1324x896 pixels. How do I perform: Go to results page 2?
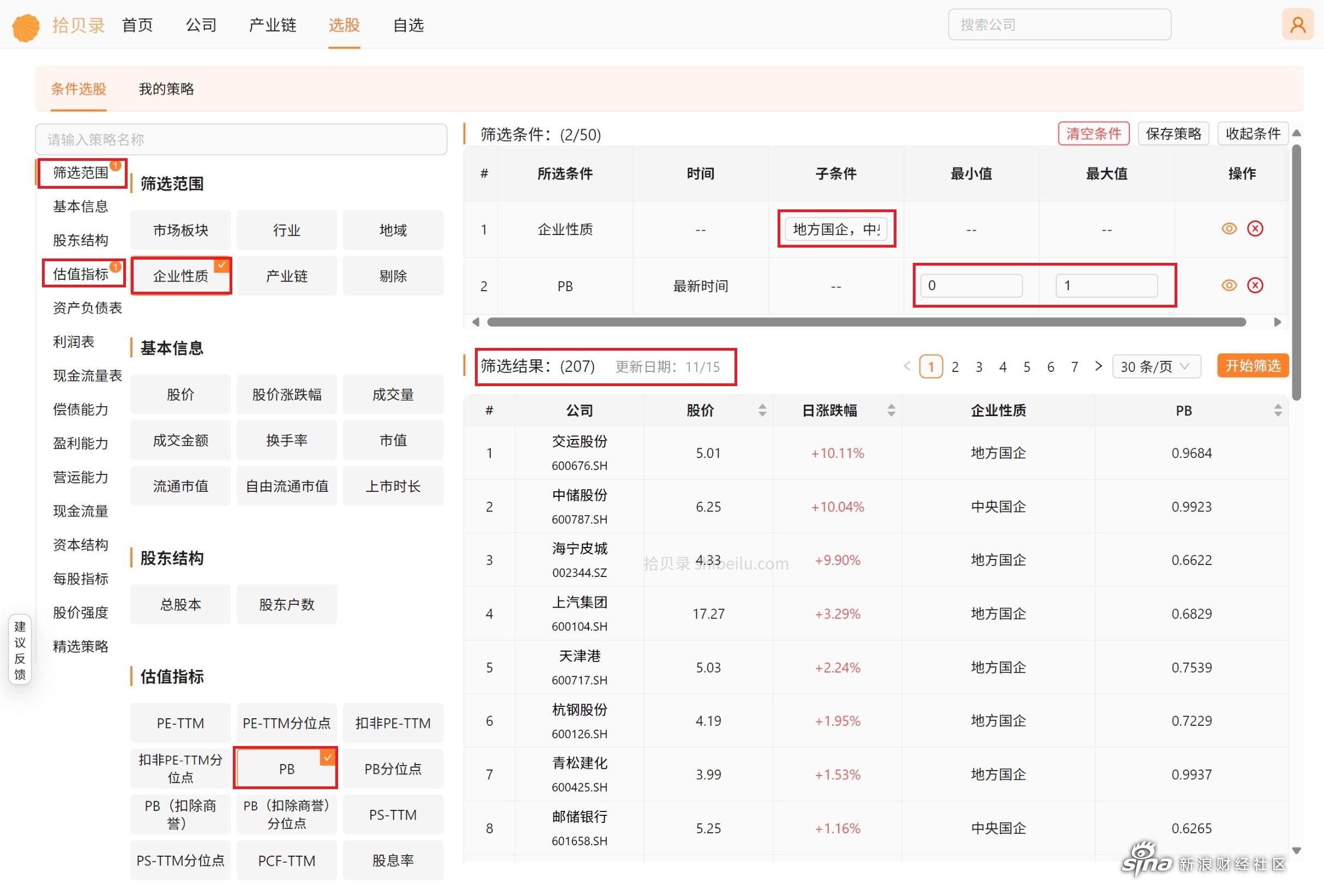(955, 366)
